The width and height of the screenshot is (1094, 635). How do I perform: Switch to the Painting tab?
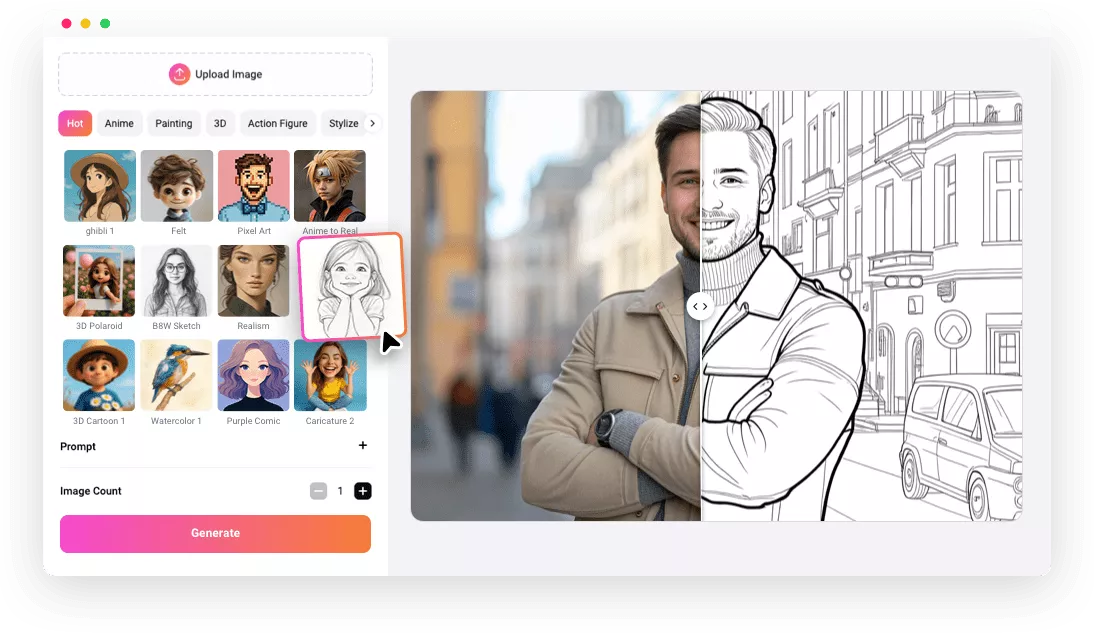click(x=174, y=123)
